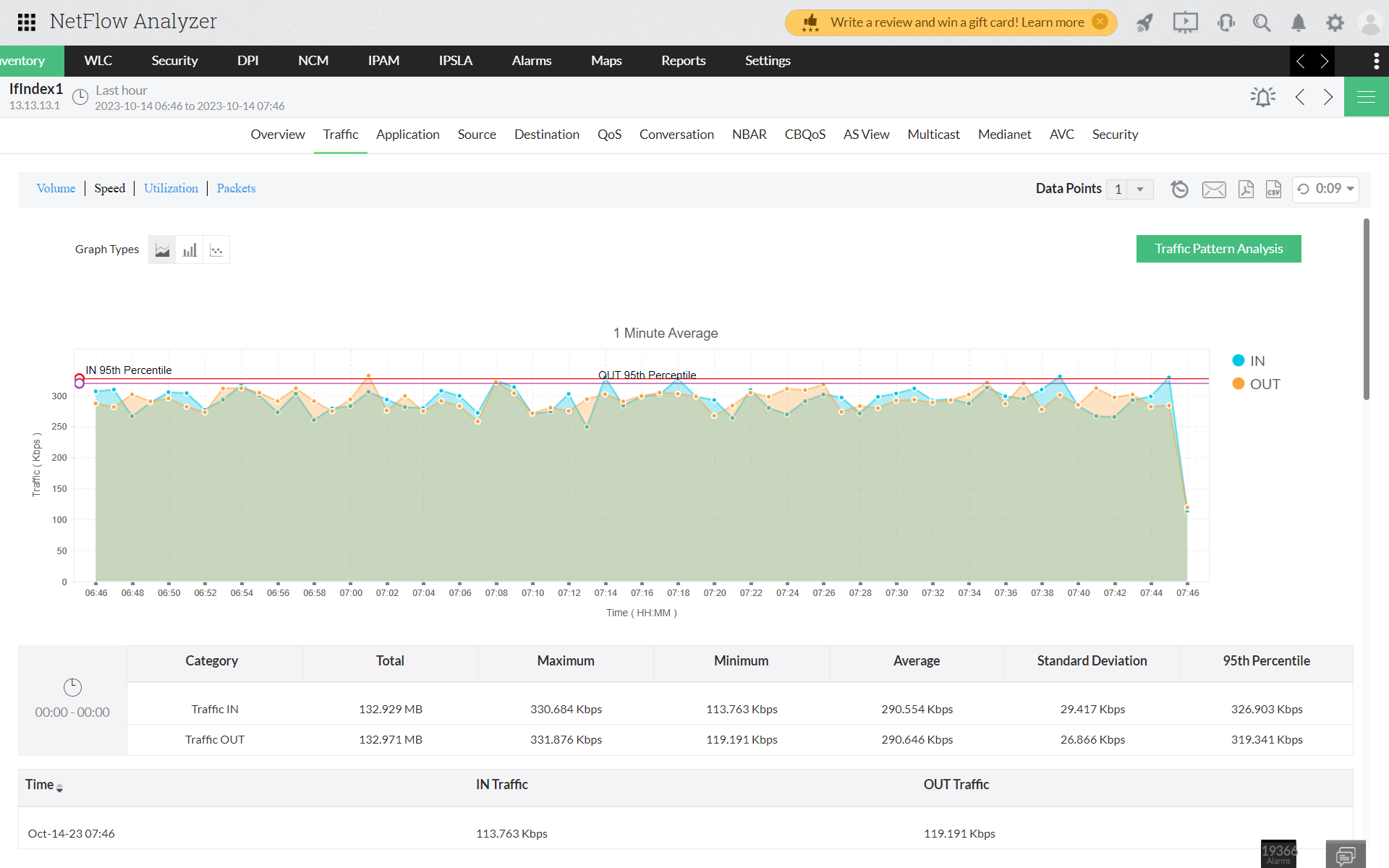This screenshot has height=868, width=1389.
Task: Export data as CSV
Action: click(x=1273, y=189)
